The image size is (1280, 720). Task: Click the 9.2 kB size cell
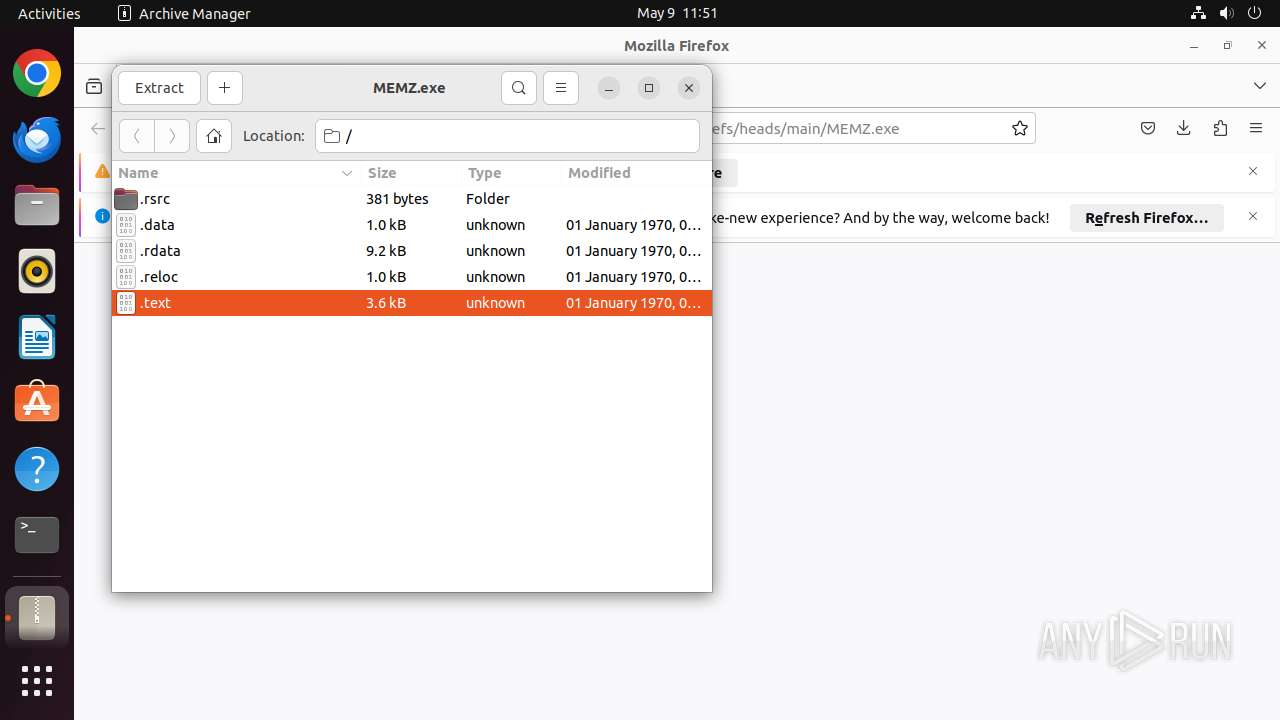tap(386, 251)
